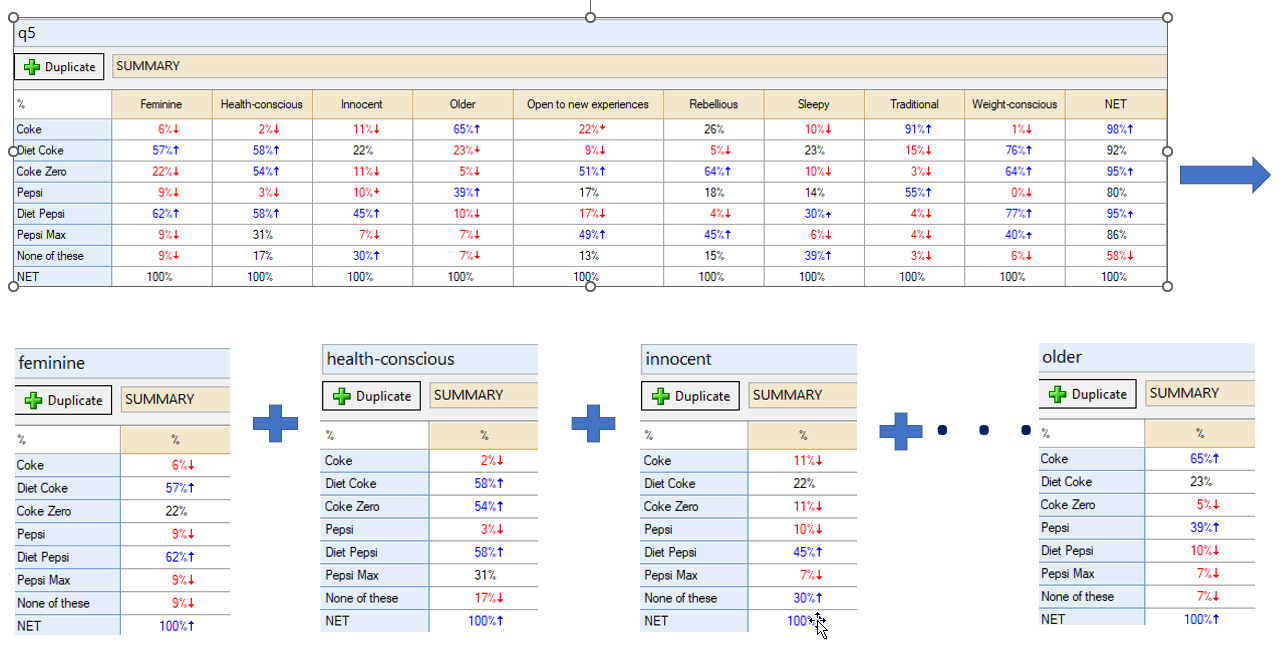The height and width of the screenshot is (670, 1288).
Task: Select the SUMMARY field in the health-conscious table
Action: point(483,395)
